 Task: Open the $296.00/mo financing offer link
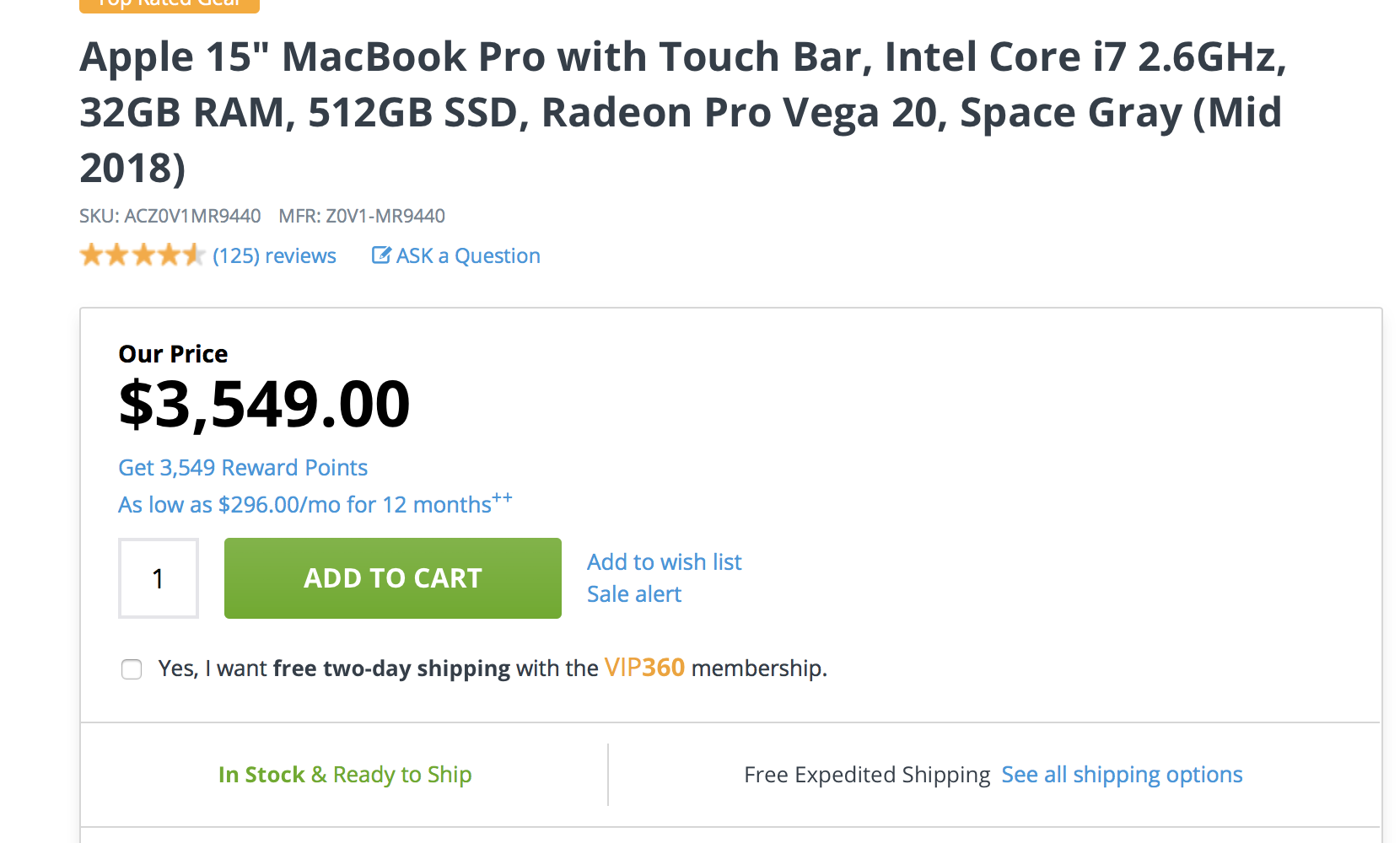pos(315,503)
